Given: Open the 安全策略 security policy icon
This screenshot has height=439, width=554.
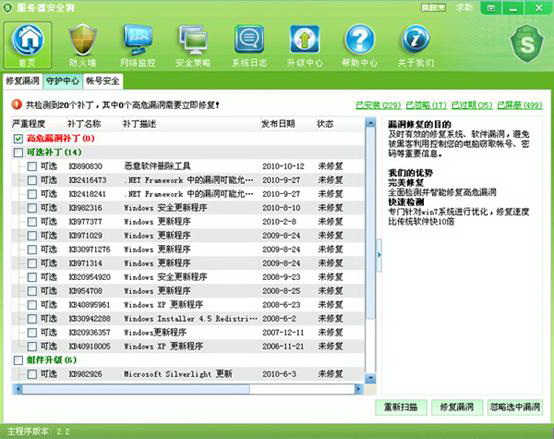Looking at the screenshot, I should [x=193, y=45].
